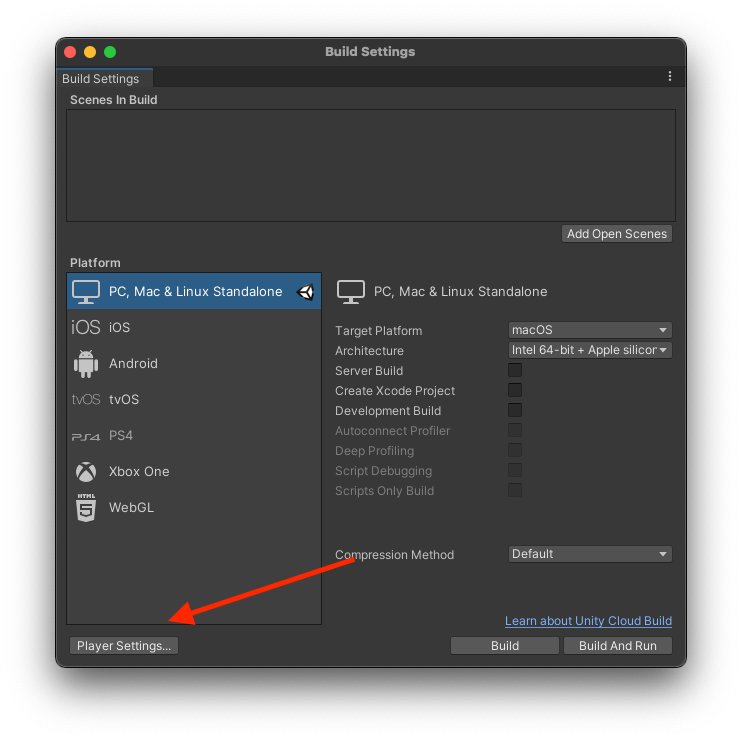Click the Xbox One logo icon
Viewport: 742px width, 741px height.
point(86,472)
